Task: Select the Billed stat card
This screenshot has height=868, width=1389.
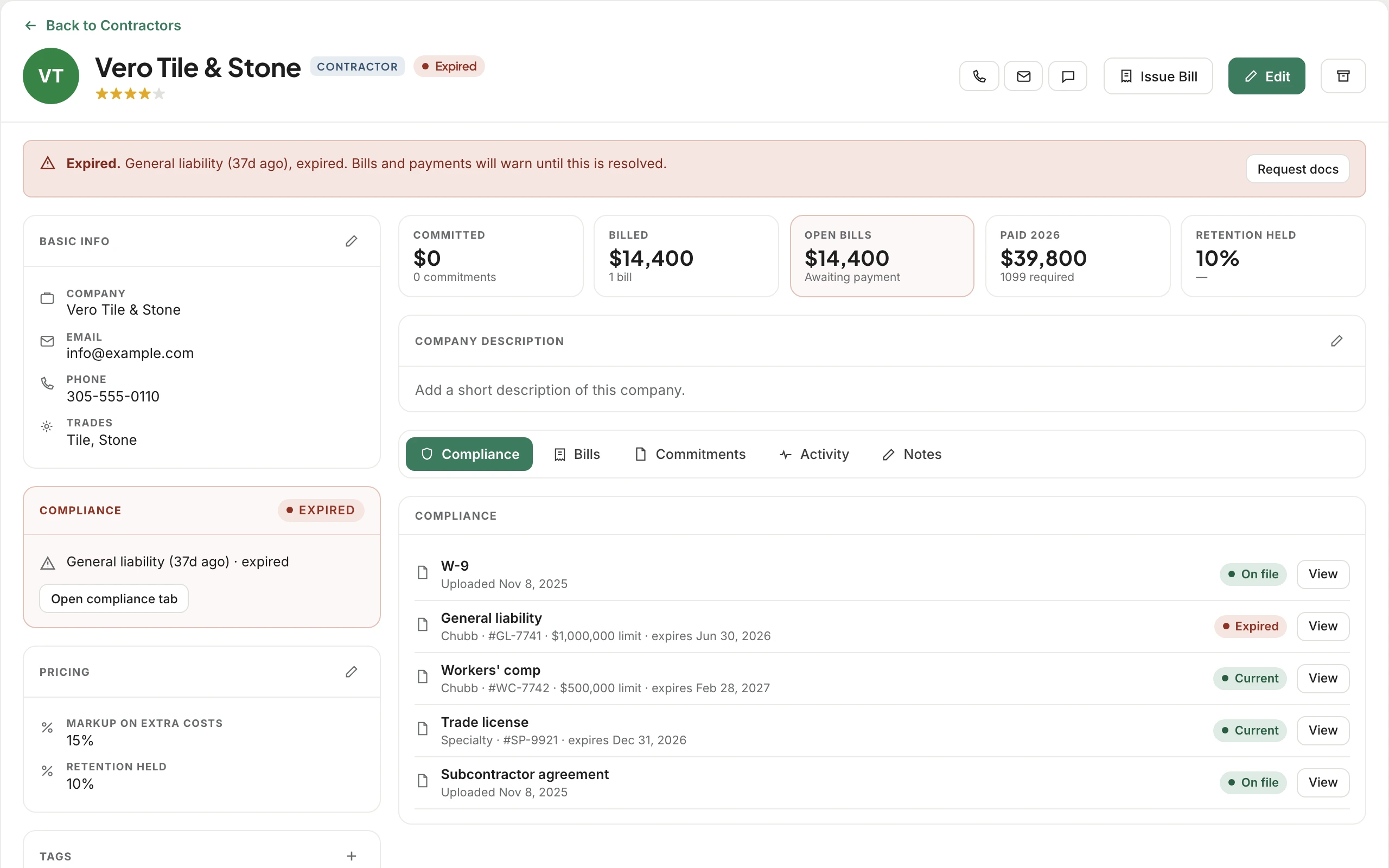Action: [686, 256]
